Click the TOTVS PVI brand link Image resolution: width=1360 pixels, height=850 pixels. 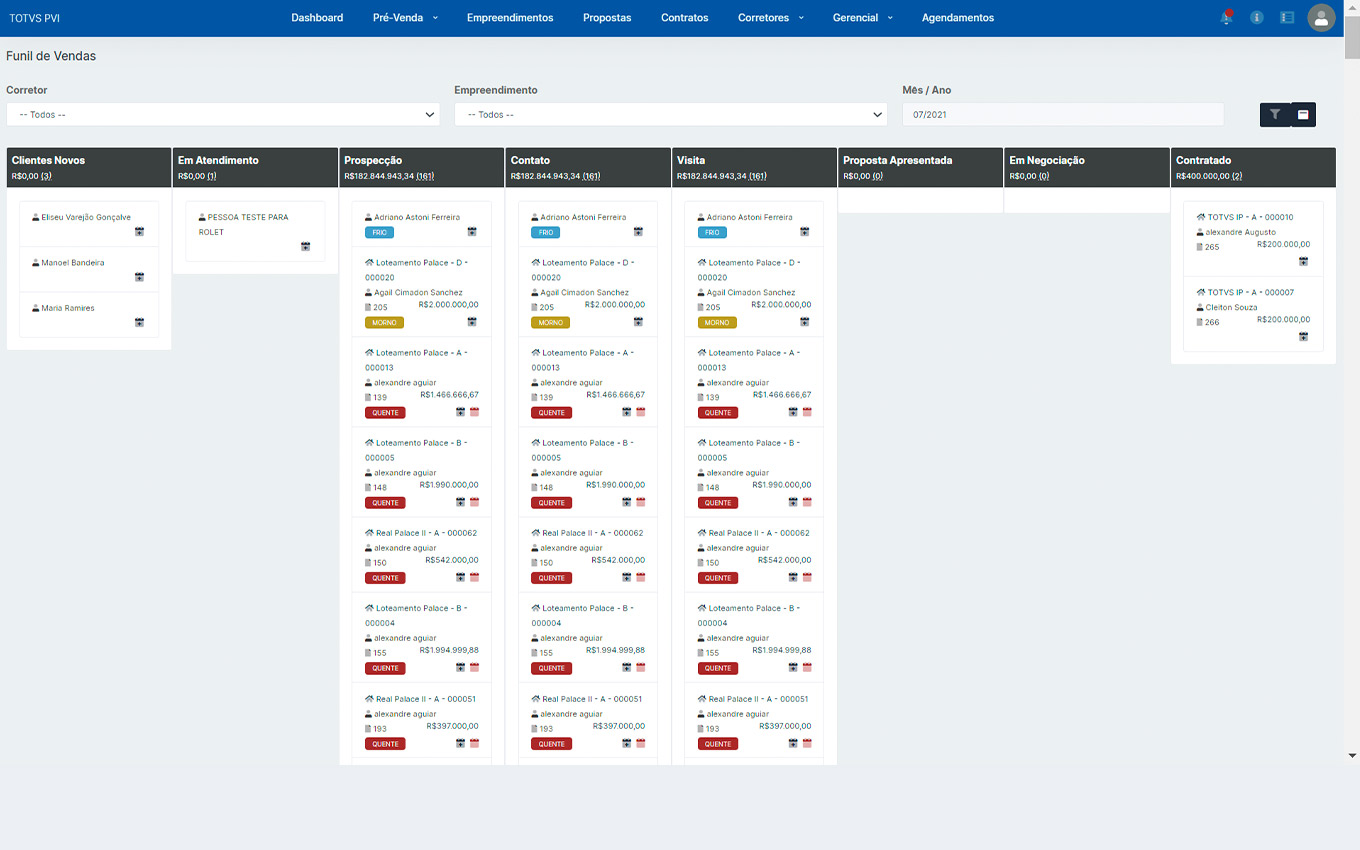click(x=35, y=18)
